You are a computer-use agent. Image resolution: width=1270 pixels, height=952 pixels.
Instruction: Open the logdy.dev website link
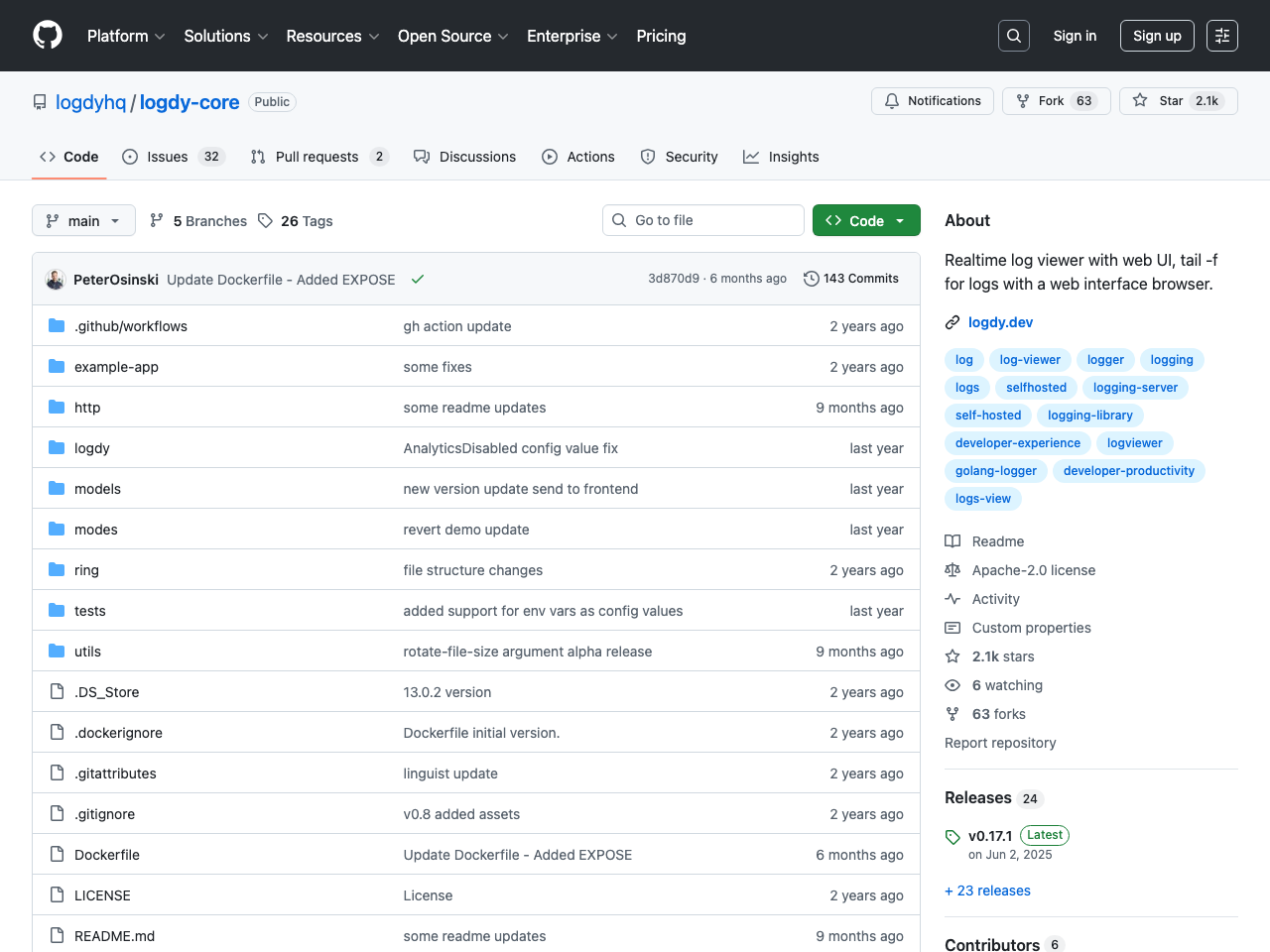click(1000, 322)
